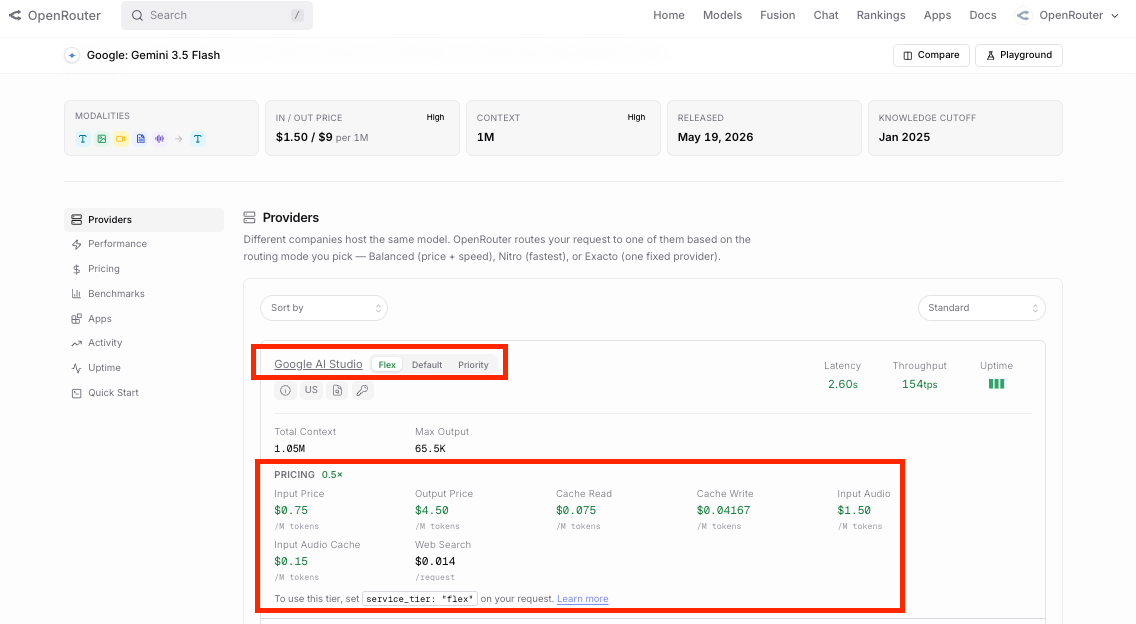Viewport: 1136px width, 624px height.
Task: Click the green uptime bars indicator
Action: 997,384
